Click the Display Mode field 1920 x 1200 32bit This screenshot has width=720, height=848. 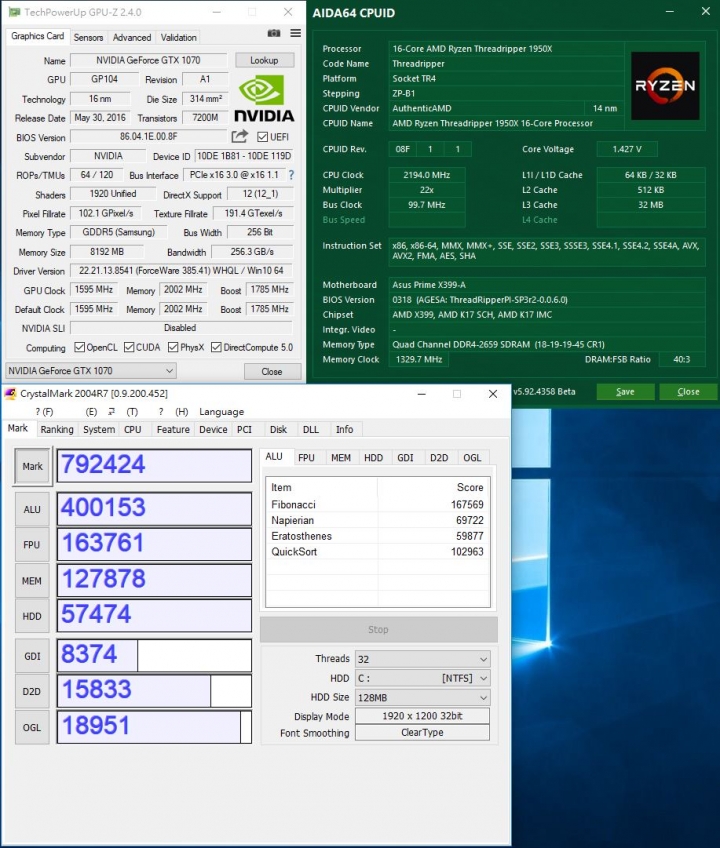click(x=422, y=716)
